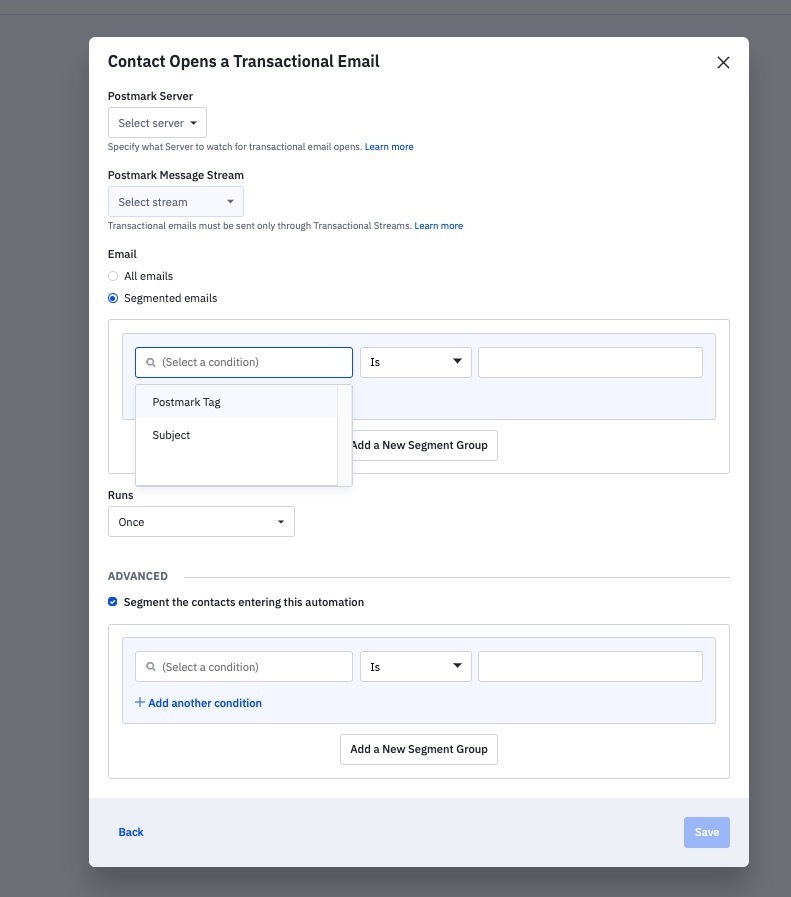Select the All emails radio option
Screen dimensions: 791x897
coord(113,276)
